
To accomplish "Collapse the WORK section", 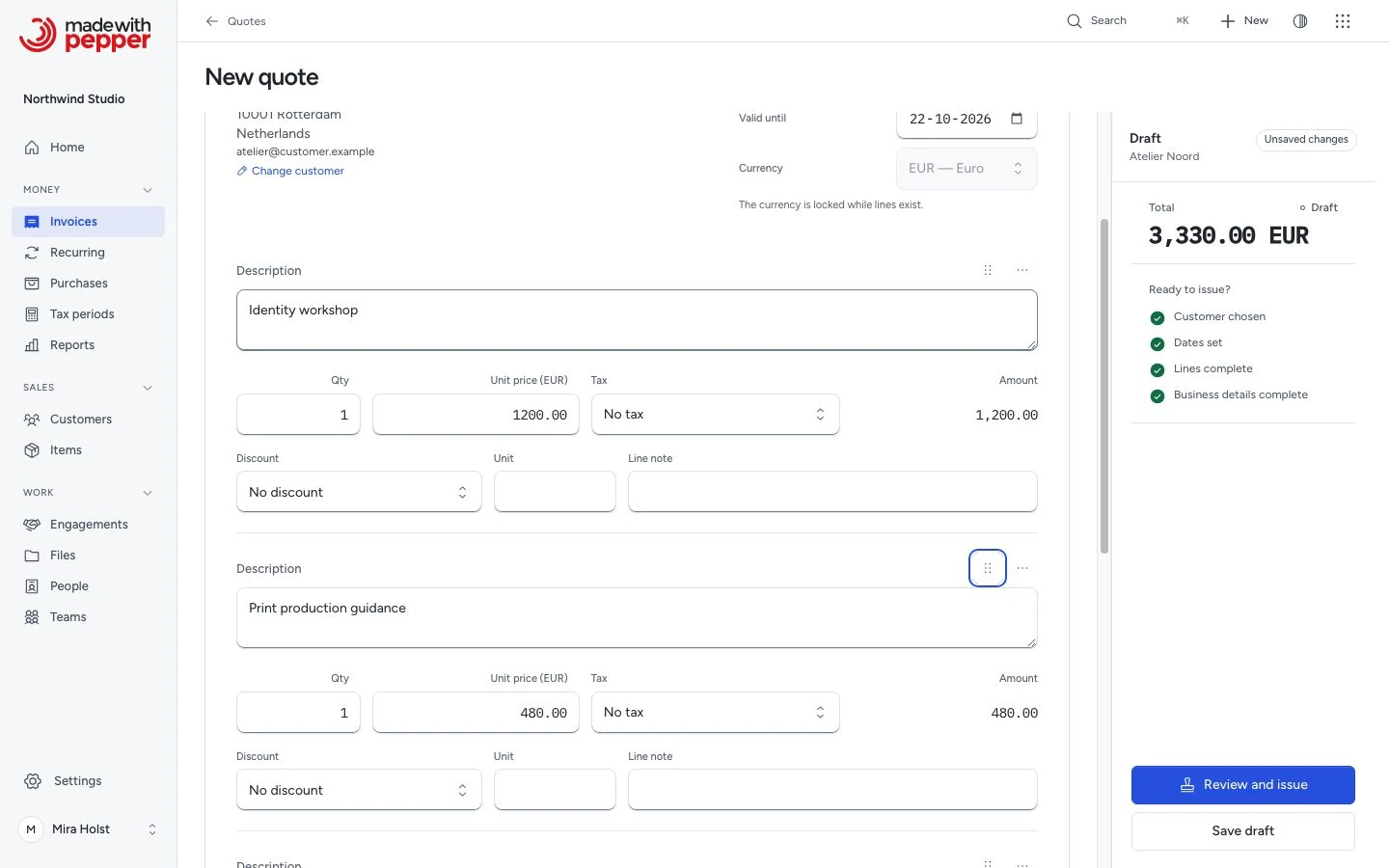I will [x=148, y=493].
